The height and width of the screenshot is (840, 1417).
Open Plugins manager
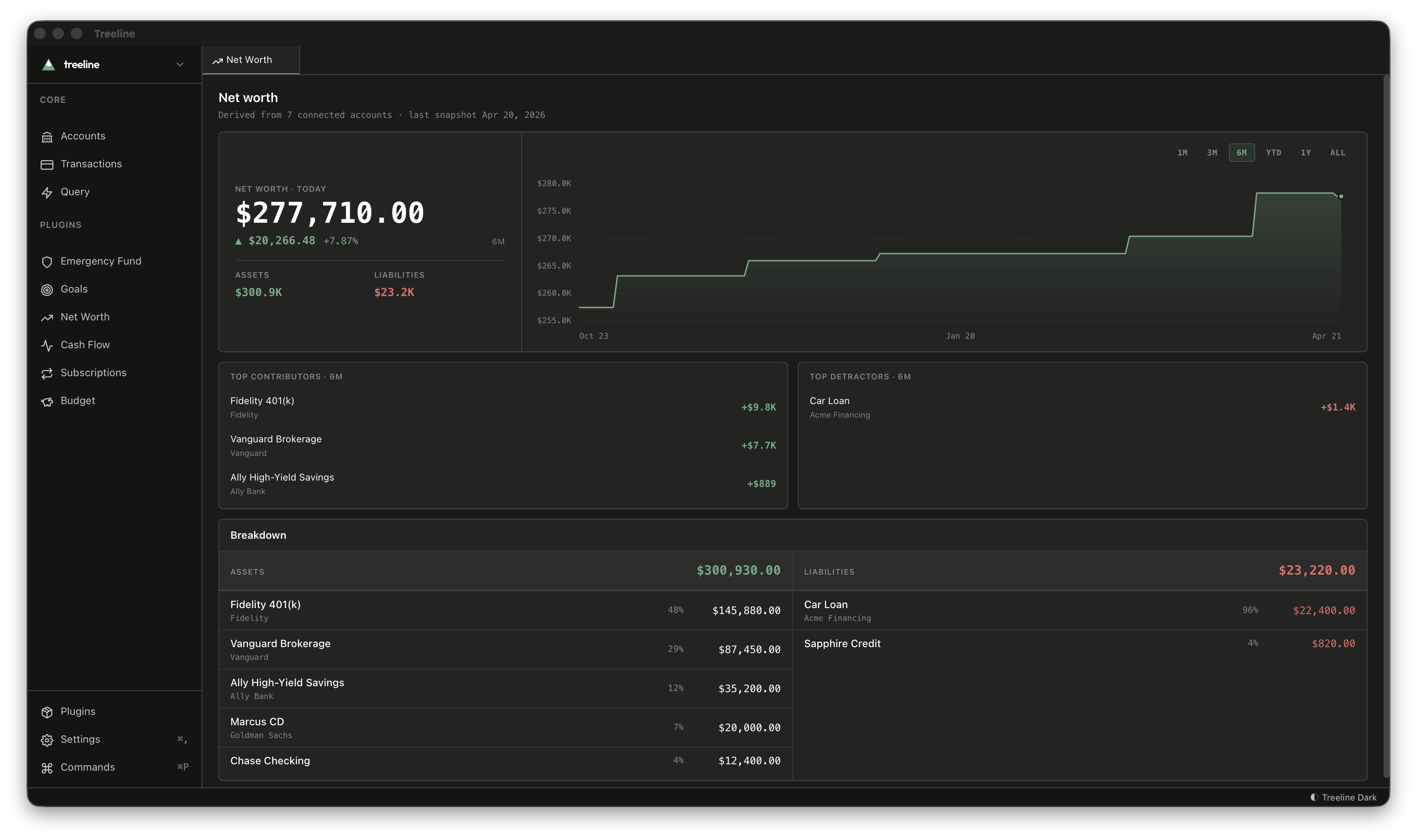coord(114,712)
